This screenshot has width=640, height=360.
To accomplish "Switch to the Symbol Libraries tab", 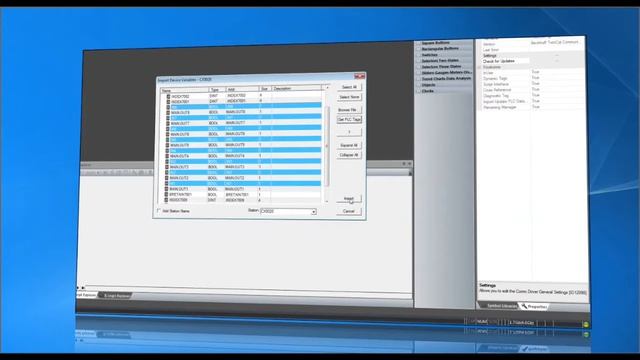I will click(499, 306).
